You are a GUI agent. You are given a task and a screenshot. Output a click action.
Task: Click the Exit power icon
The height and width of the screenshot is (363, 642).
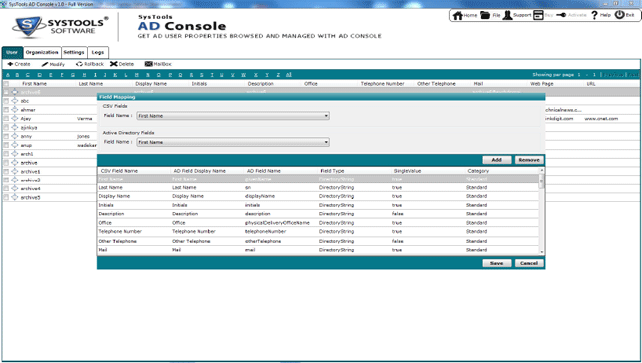[619, 15]
